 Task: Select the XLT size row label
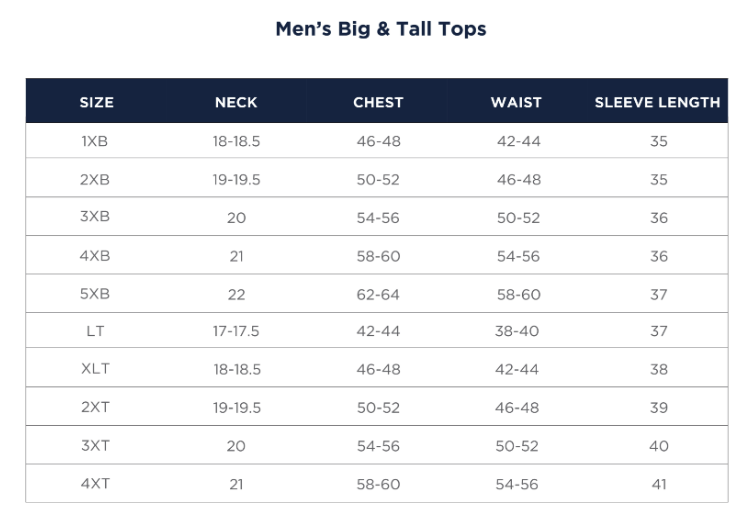(95, 369)
